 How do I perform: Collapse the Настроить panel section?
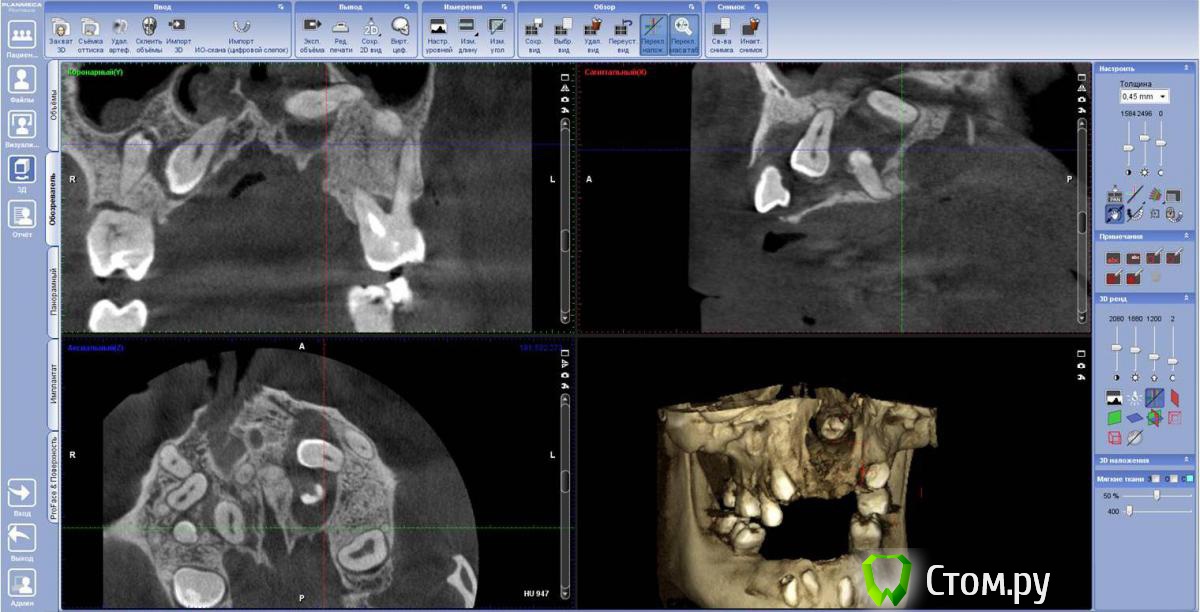pyautogui.click(x=1186, y=69)
